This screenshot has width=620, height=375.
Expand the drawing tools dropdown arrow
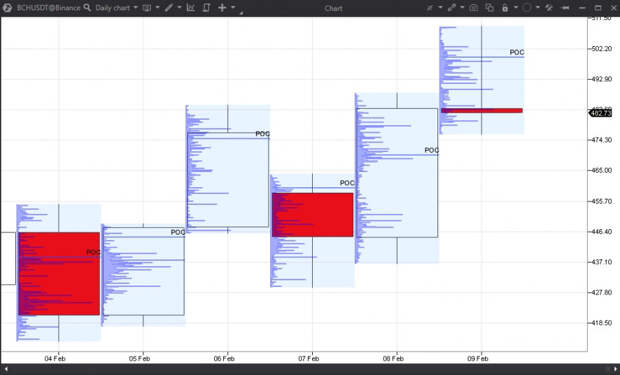179,8
